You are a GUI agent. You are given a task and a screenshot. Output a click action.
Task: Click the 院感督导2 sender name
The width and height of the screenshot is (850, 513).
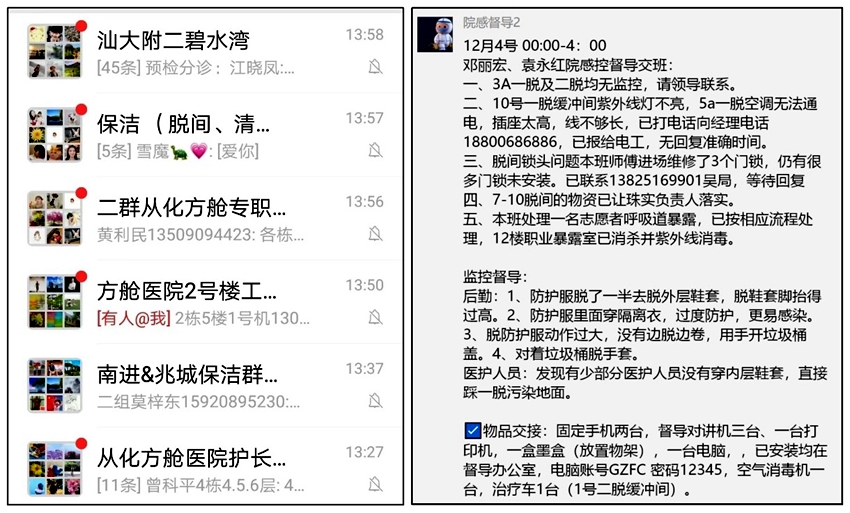[491, 22]
